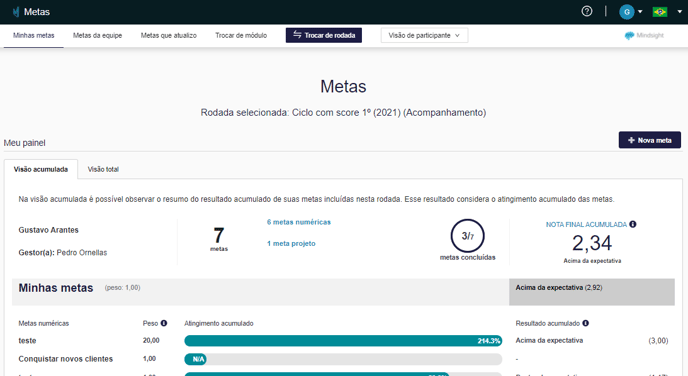Click the Metas app logo icon
Screen dimensions: 688x376
point(16,12)
